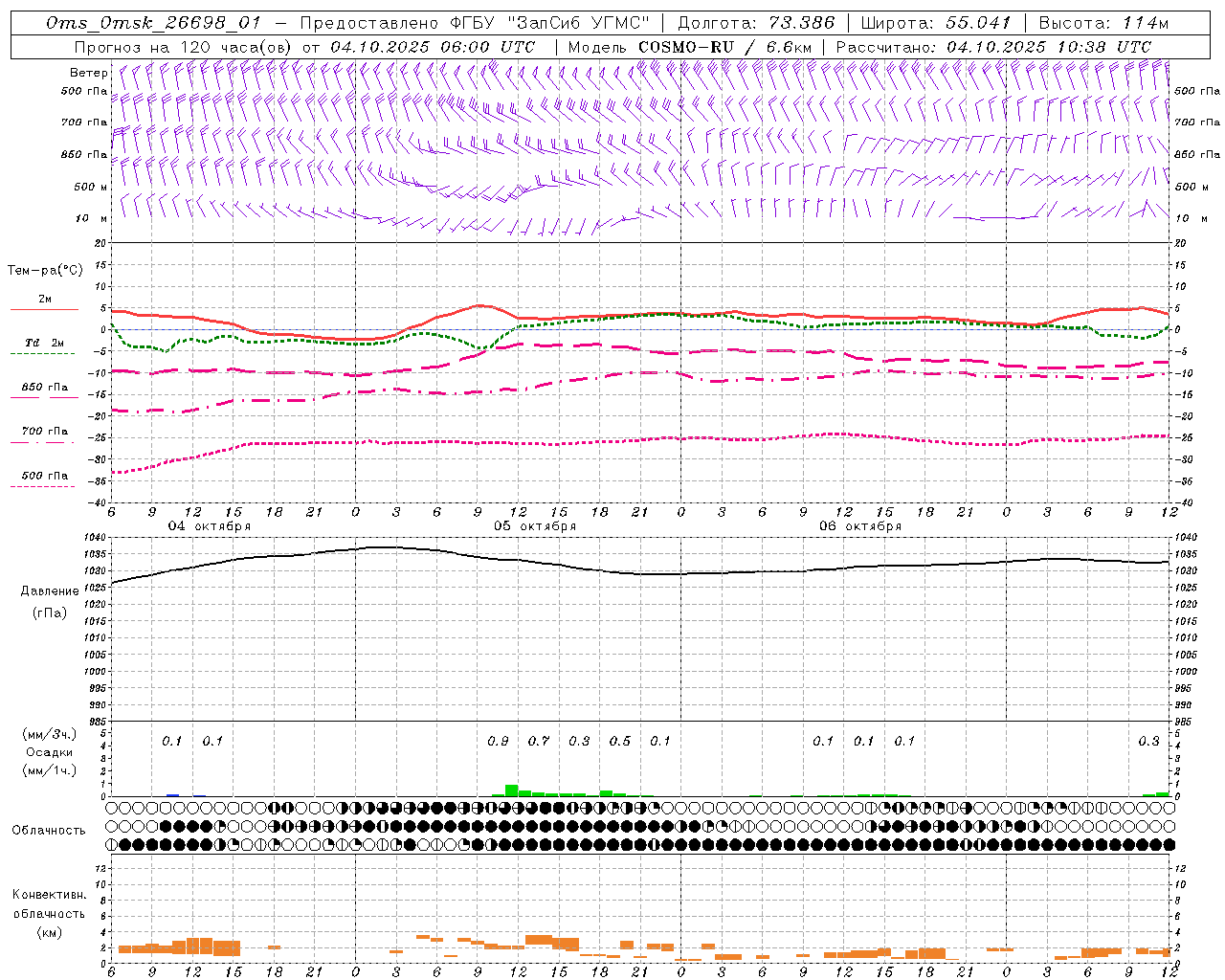Click the latitude value Широта: 55.041
The width and height of the screenshot is (1225, 980).
(936, 23)
